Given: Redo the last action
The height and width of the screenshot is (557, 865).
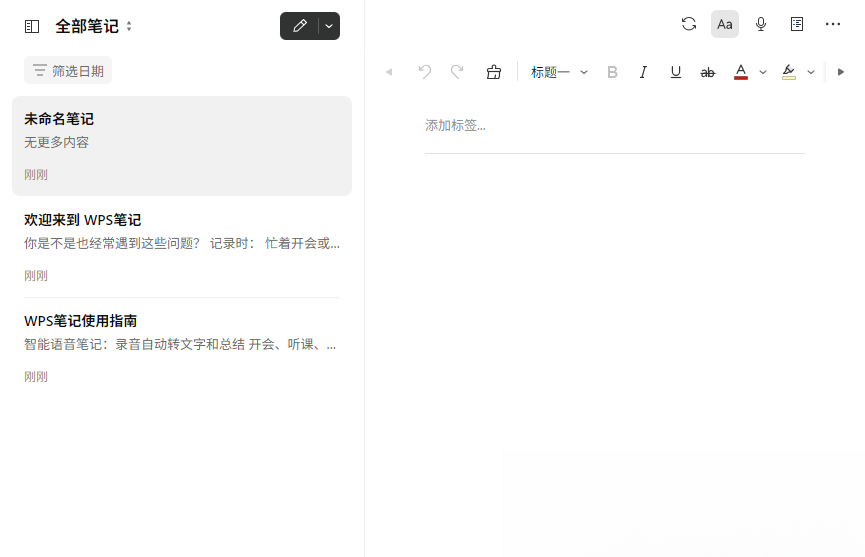Looking at the screenshot, I should (457, 72).
